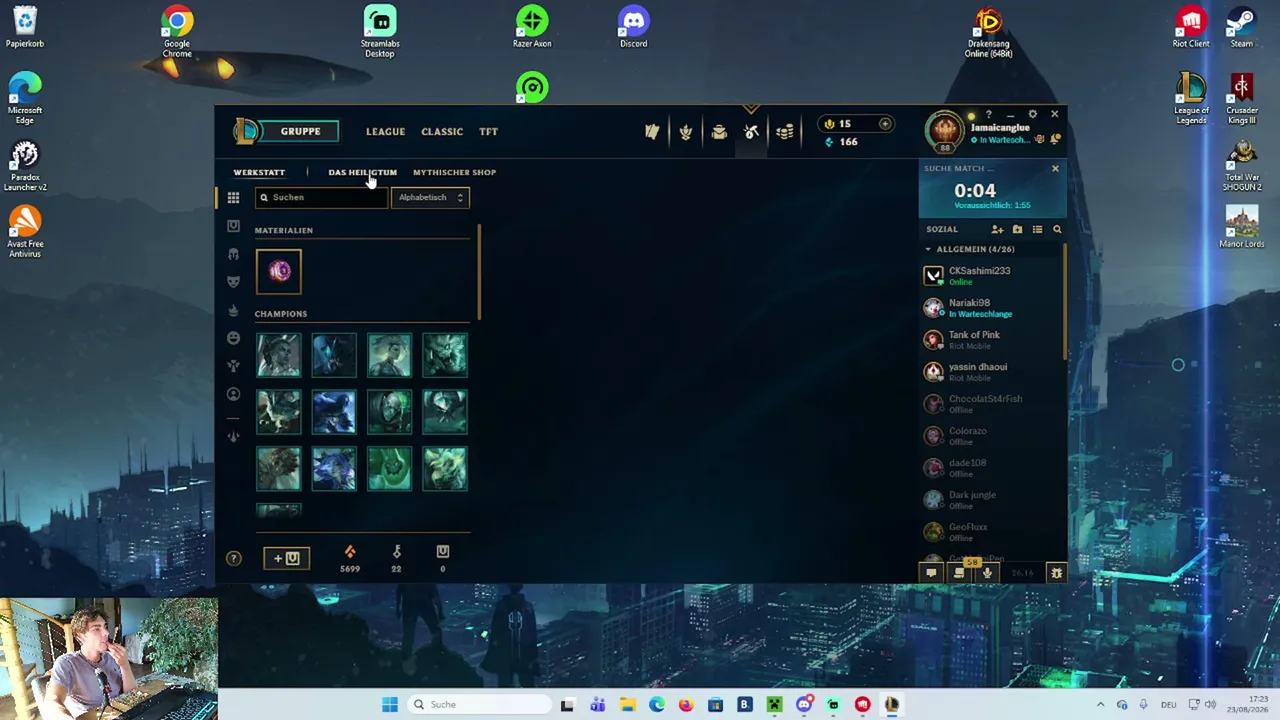
Task: Open friend Tank of Pink in the list
Action: pyautogui.click(x=990, y=339)
